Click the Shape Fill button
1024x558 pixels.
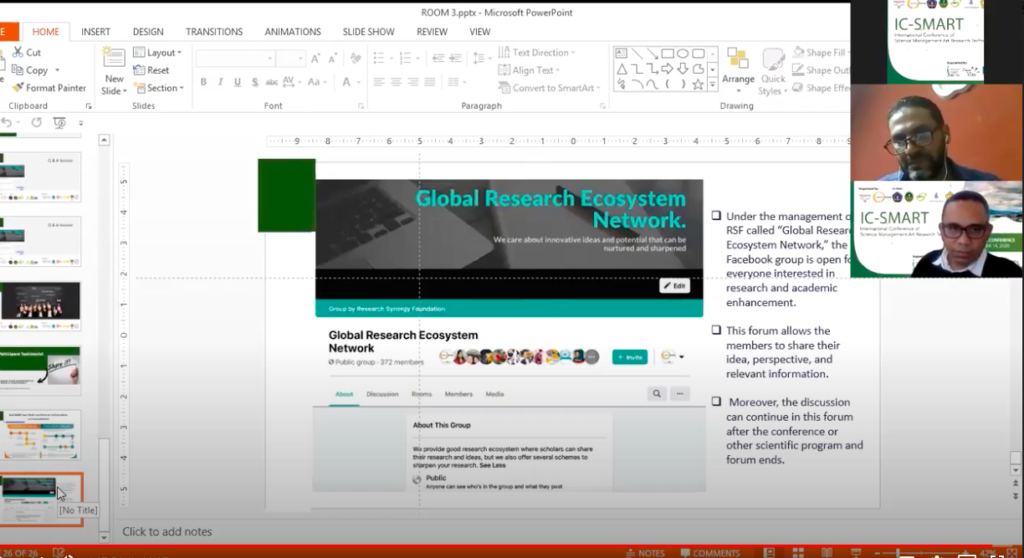tap(820, 52)
